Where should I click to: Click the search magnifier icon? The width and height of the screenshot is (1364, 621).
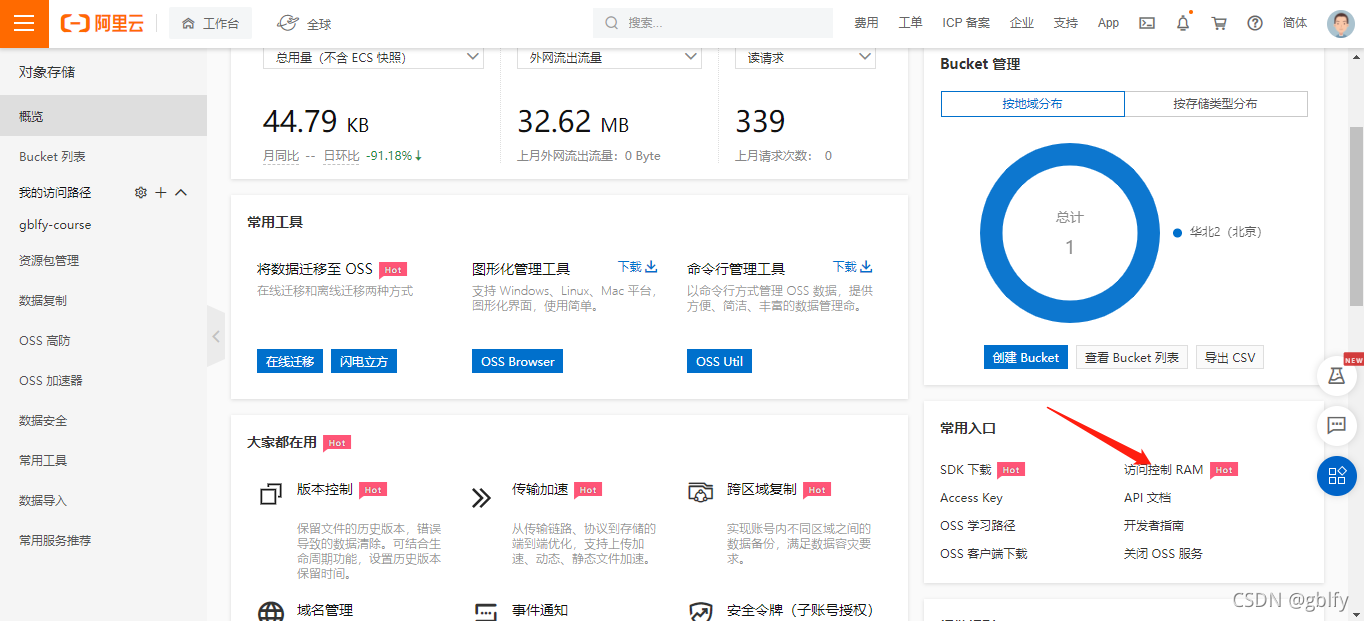pos(611,23)
